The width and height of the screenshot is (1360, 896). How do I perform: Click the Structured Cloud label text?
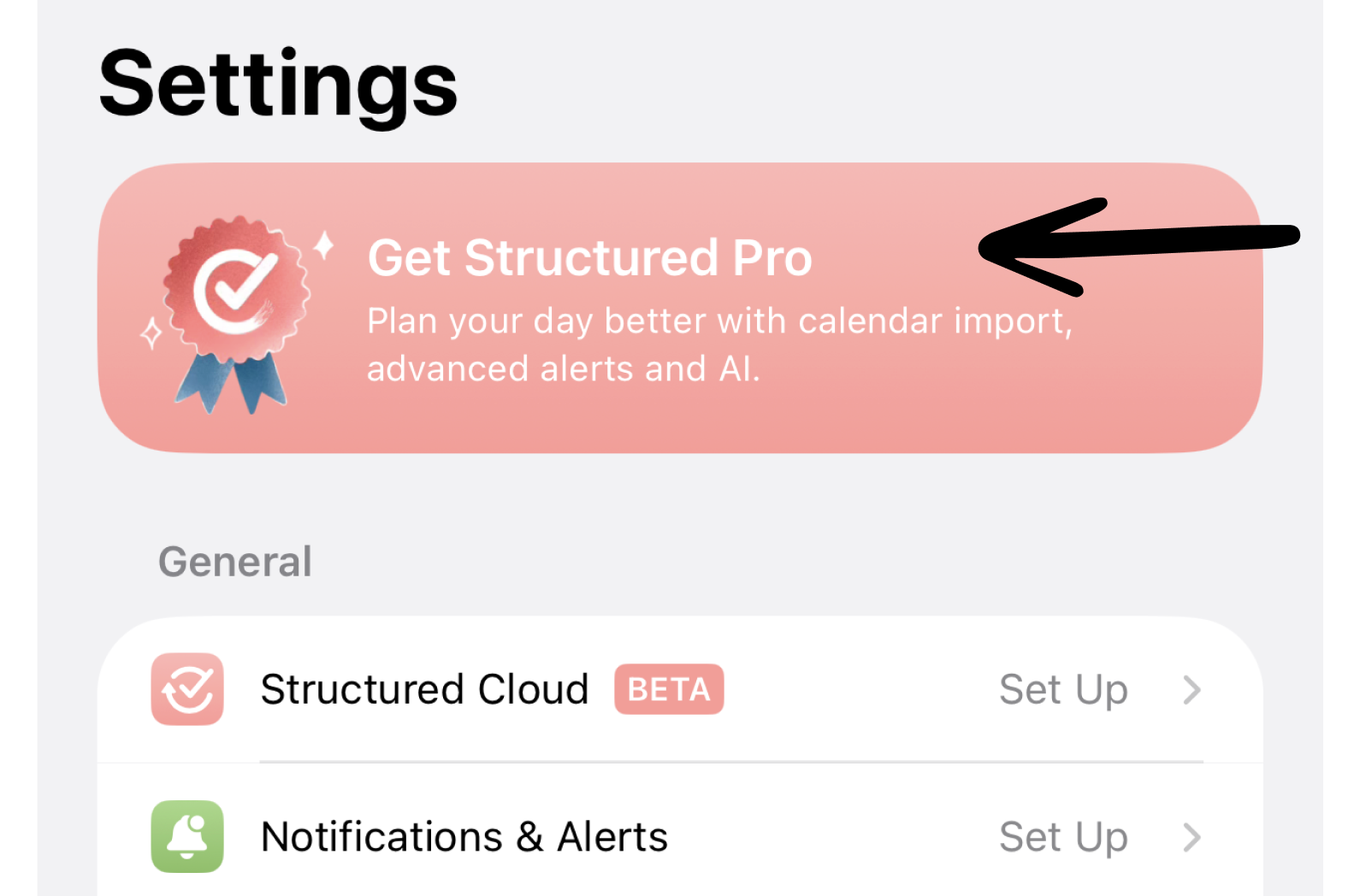425,689
